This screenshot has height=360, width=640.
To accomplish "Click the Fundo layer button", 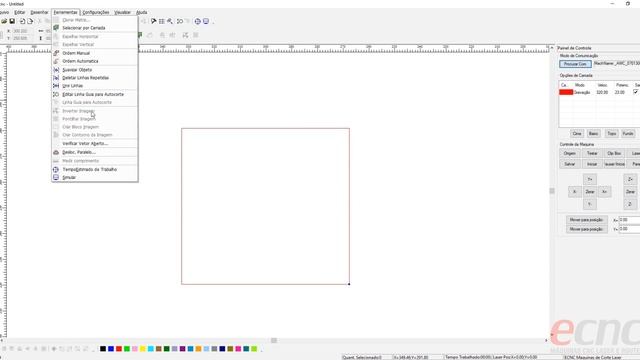I will [x=628, y=133].
